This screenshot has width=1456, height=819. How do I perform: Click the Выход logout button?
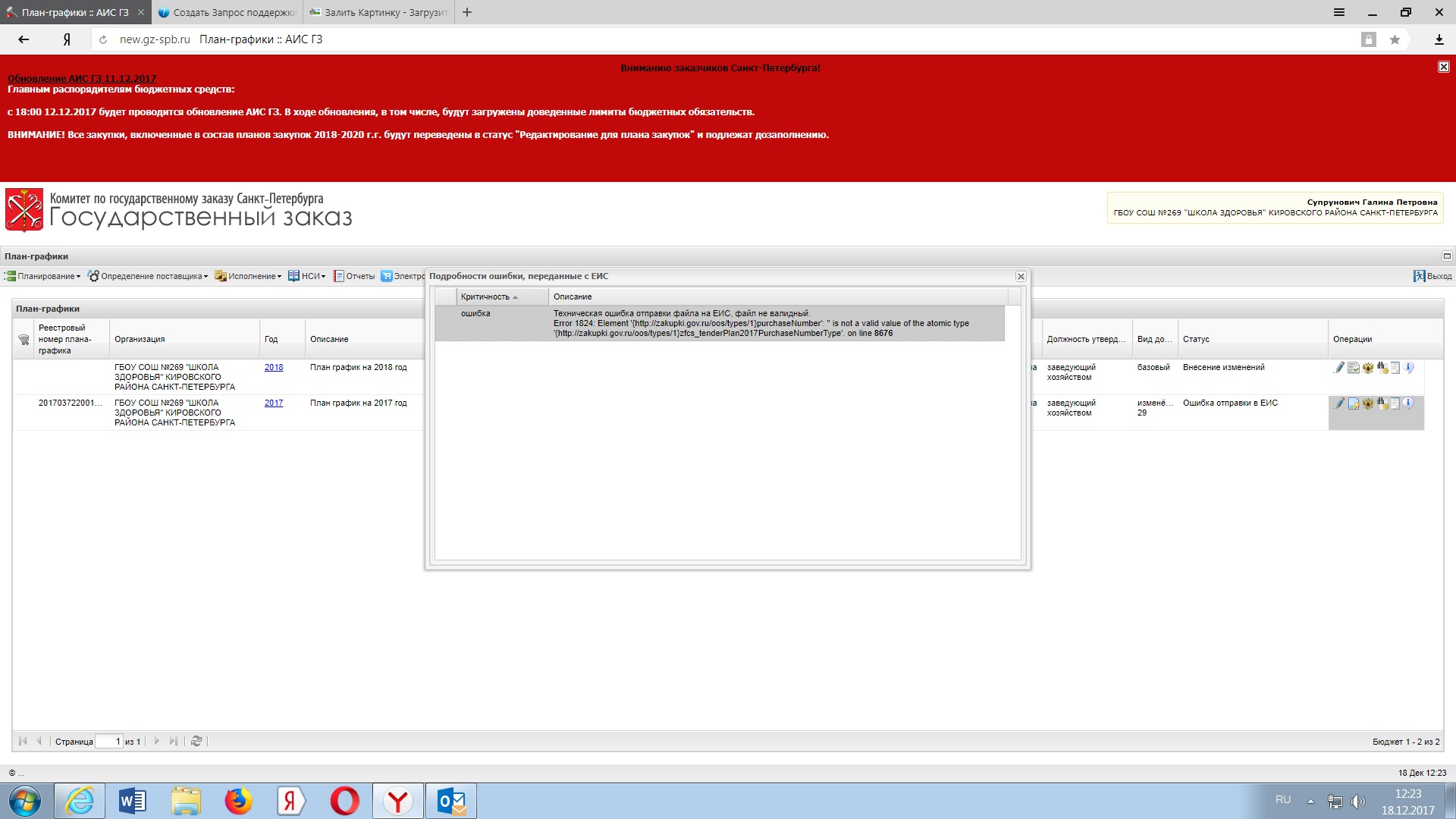(x=1432, y=276)
